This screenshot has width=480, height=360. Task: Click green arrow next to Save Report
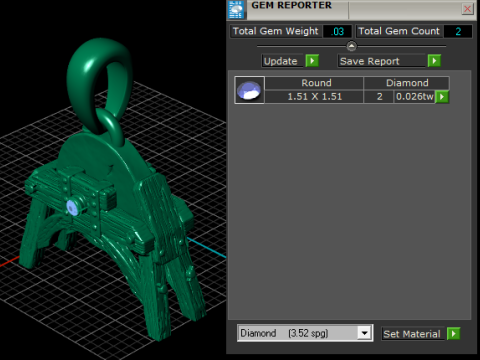434,61
